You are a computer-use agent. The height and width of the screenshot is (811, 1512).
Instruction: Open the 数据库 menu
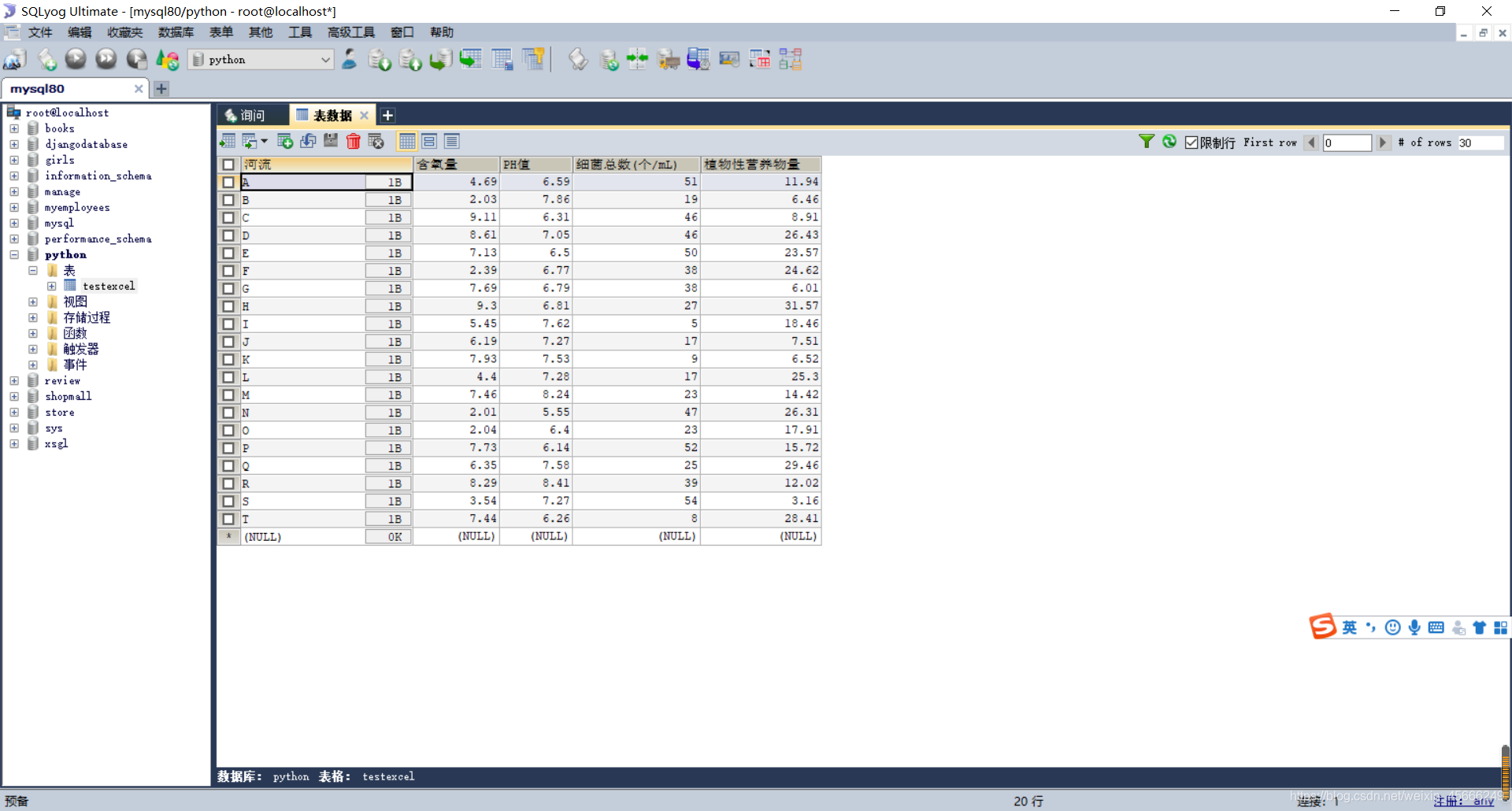click(176, 32)
